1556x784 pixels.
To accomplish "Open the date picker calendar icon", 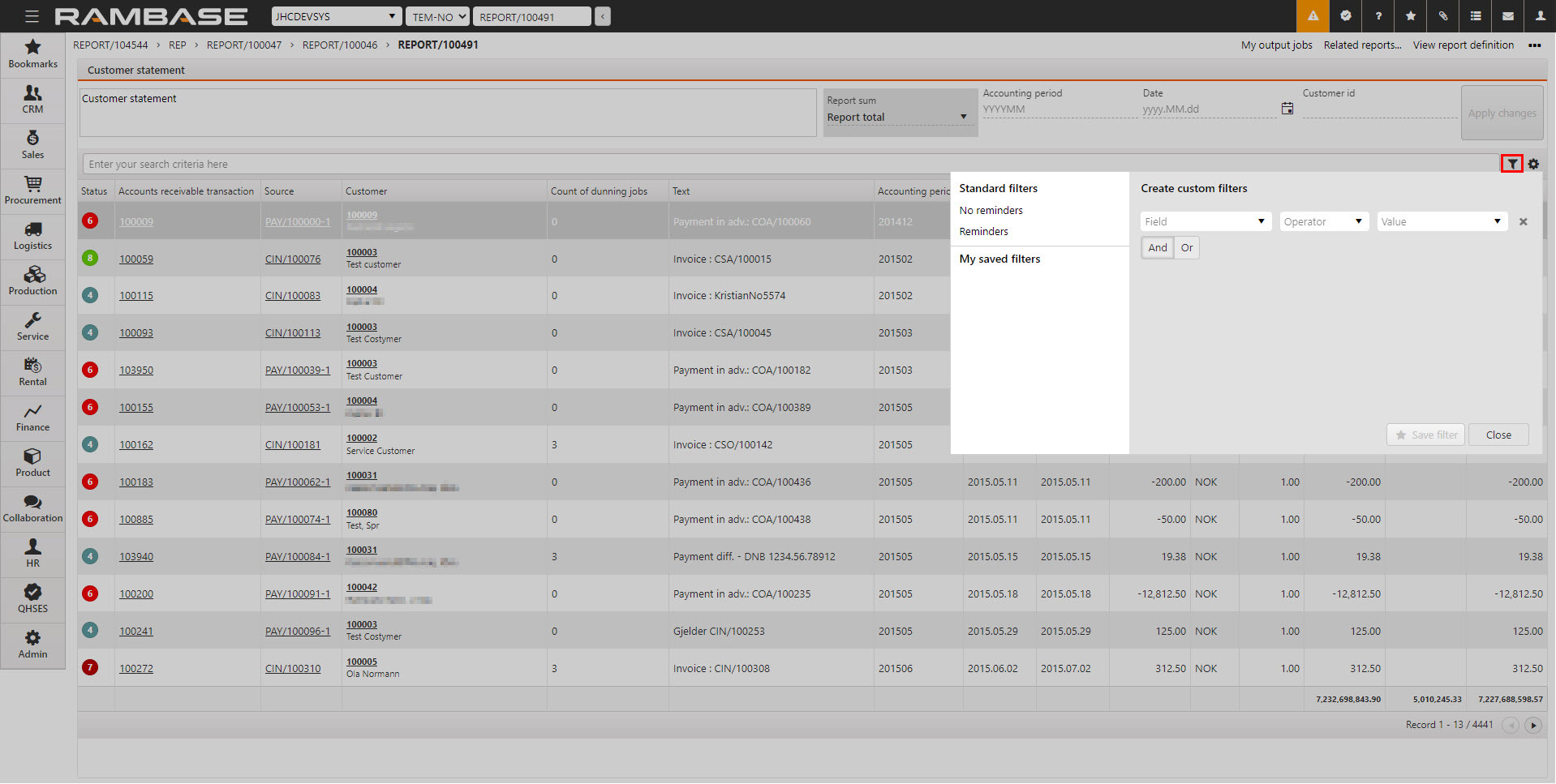I will coord(1287,109).
